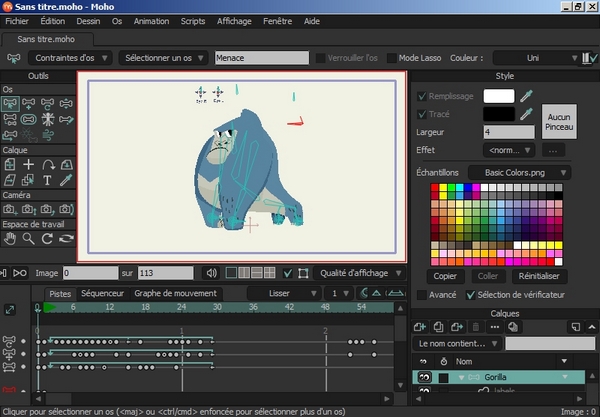
Task: Open the Basic Colors.png samples dropdown
Action: click(520, 173)
